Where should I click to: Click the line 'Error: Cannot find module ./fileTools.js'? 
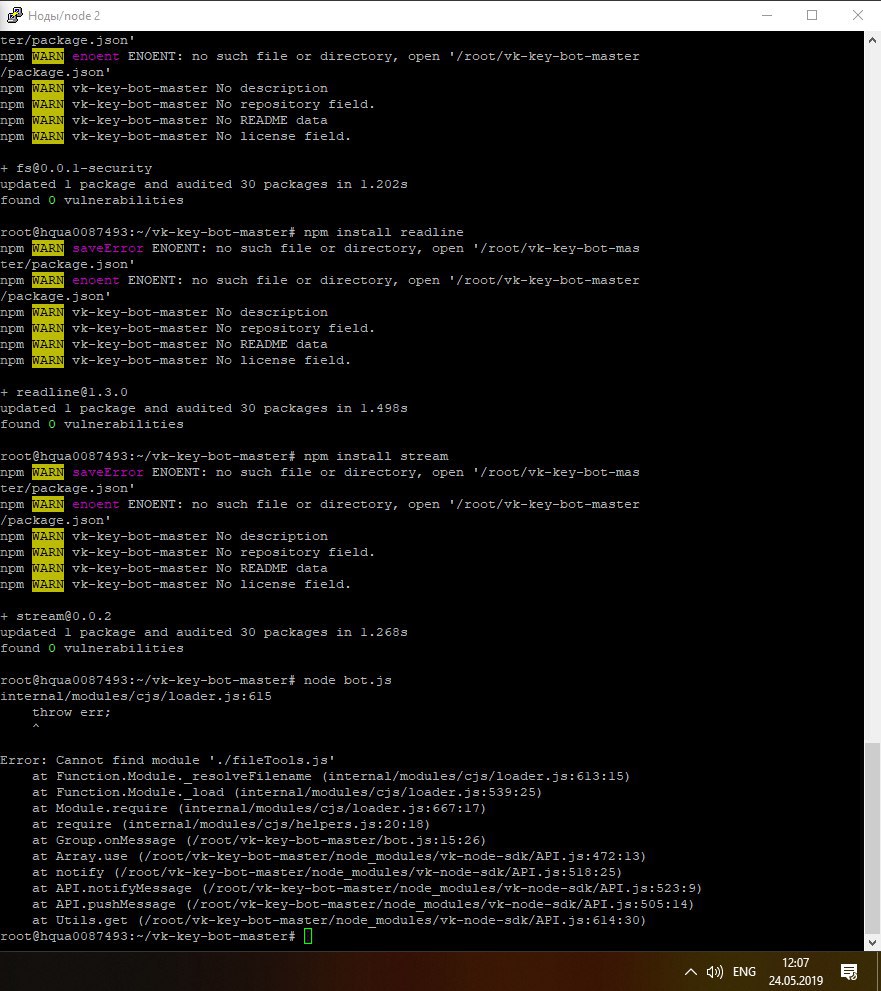(167, 760)
